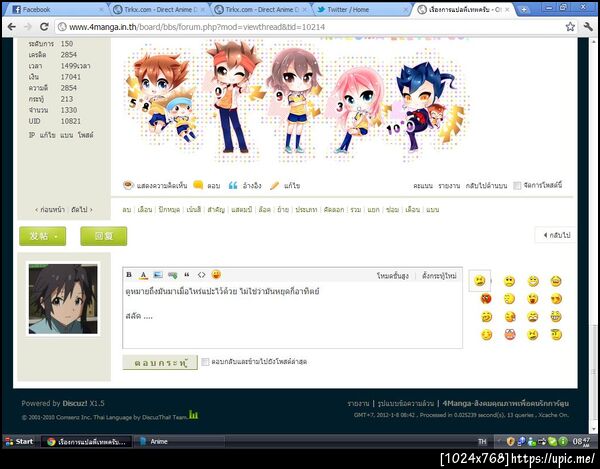Click the ตอบ reply link under post

(214, 186)
